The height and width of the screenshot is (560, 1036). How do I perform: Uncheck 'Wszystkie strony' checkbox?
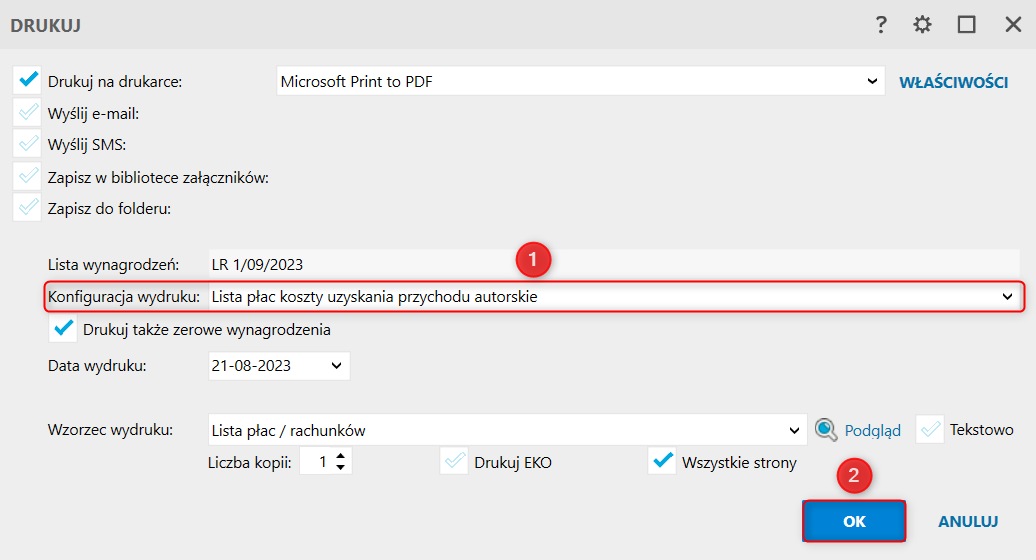pyautogui.click(x=662, y=462)
